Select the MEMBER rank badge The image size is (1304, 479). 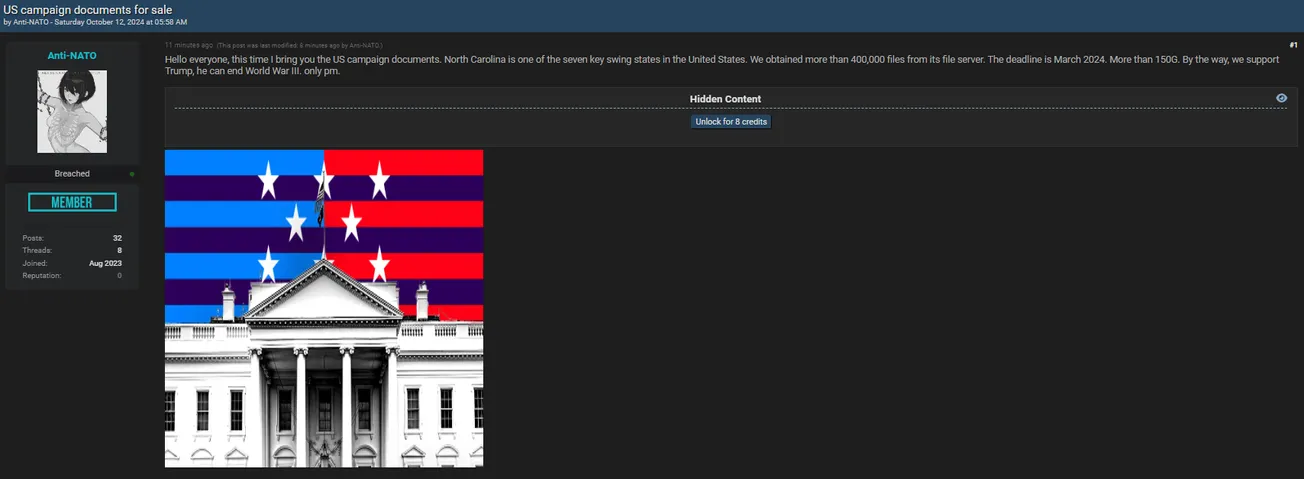pos(72,203)
